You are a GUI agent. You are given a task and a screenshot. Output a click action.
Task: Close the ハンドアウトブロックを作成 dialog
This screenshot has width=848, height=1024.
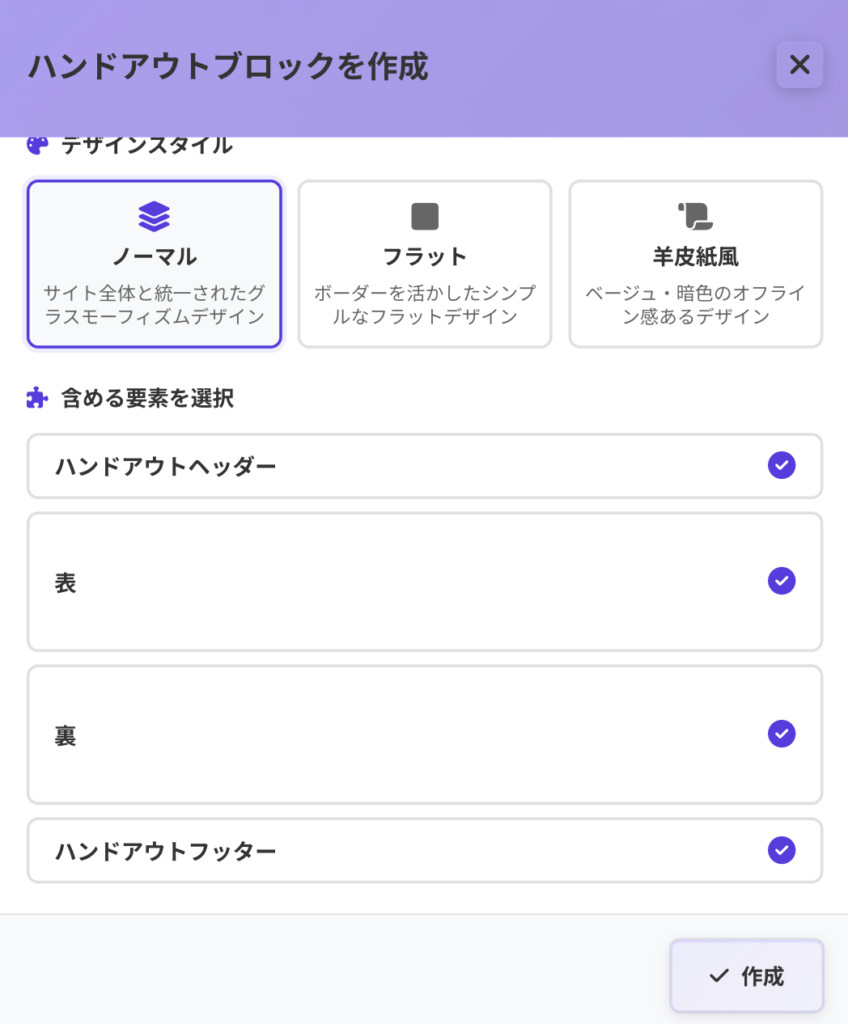799,65
